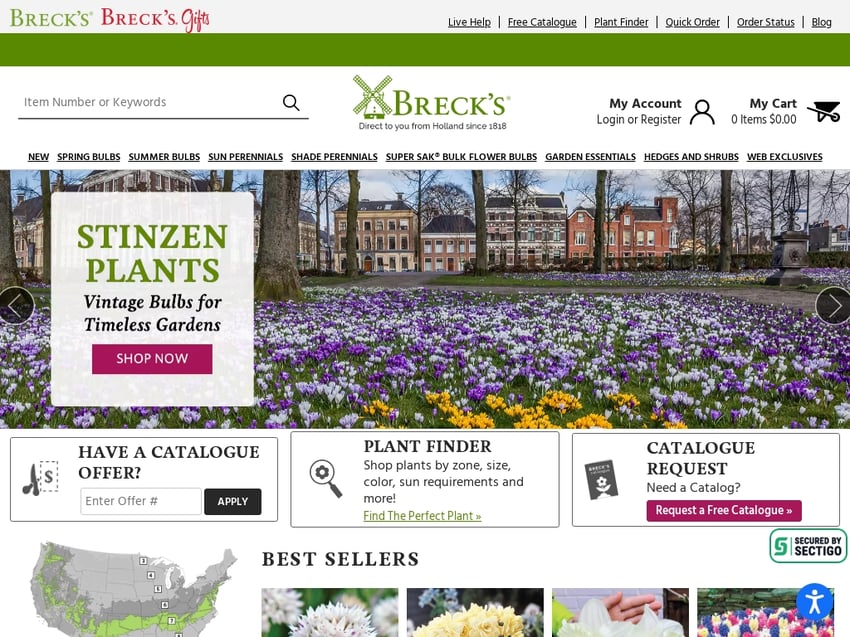Open the accessibility options icon
850x637 pixels.
tap(814, 602)
